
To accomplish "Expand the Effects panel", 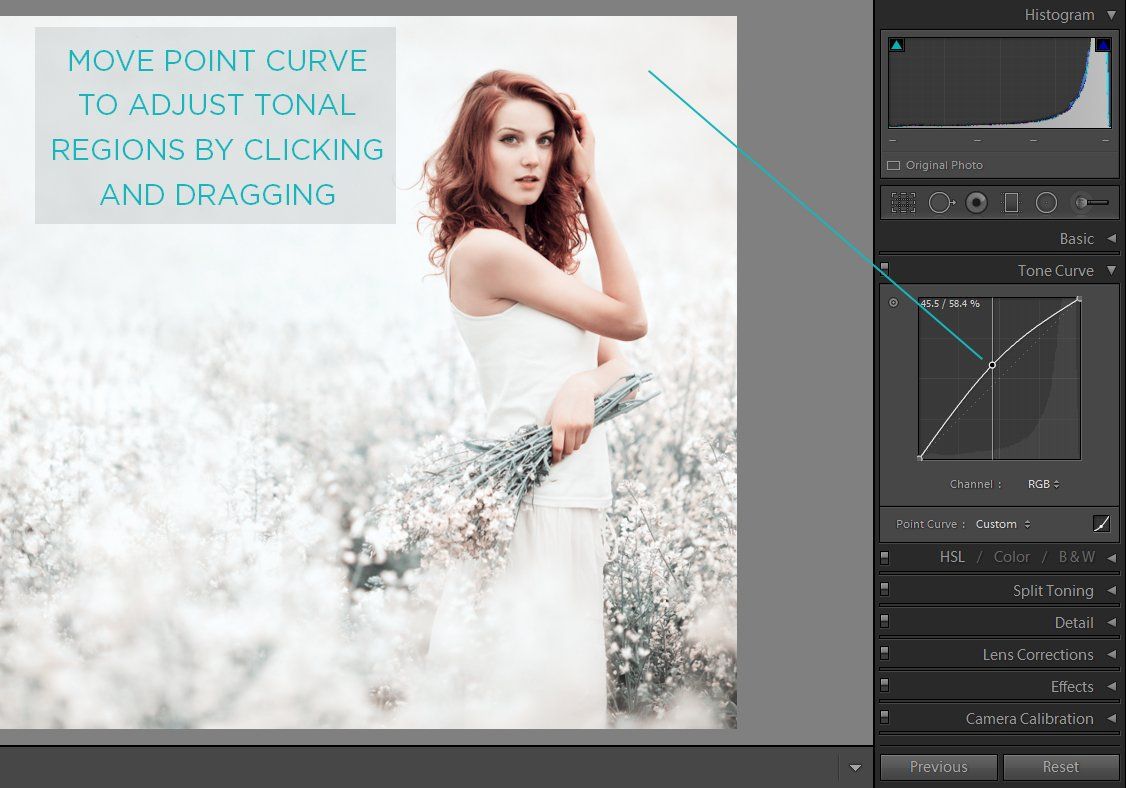I will (1112, 686).
